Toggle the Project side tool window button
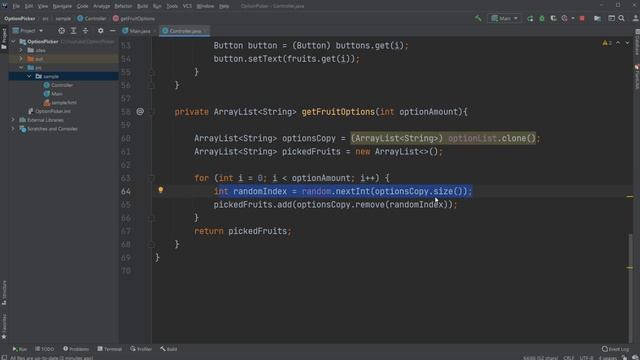 tap(4, 39)
